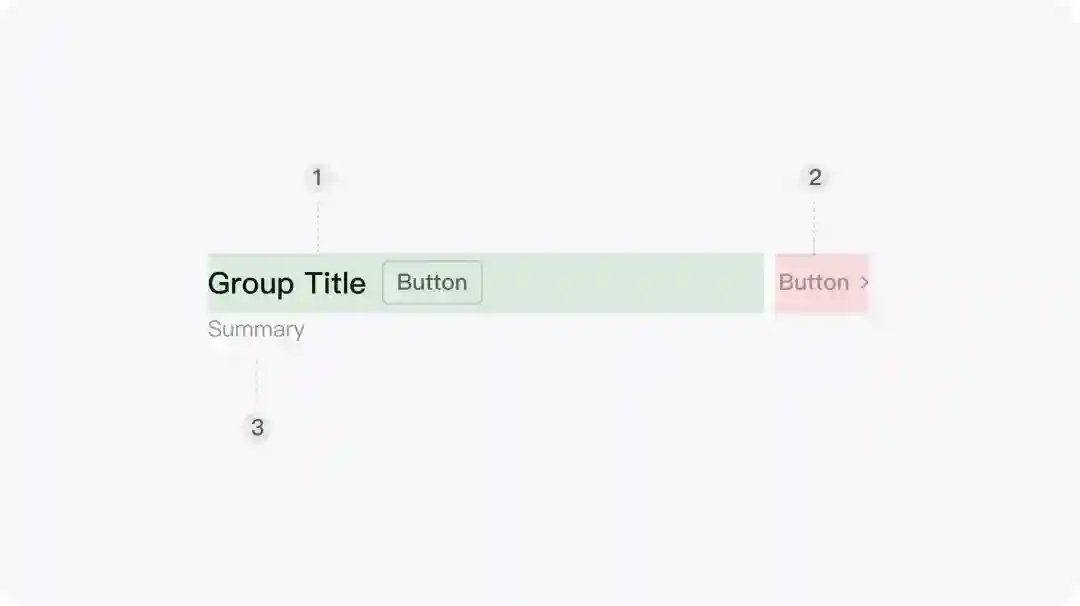Screen dimensions: 1080x606
Task: Click the letter S of Summary
Action: point(214,330)
